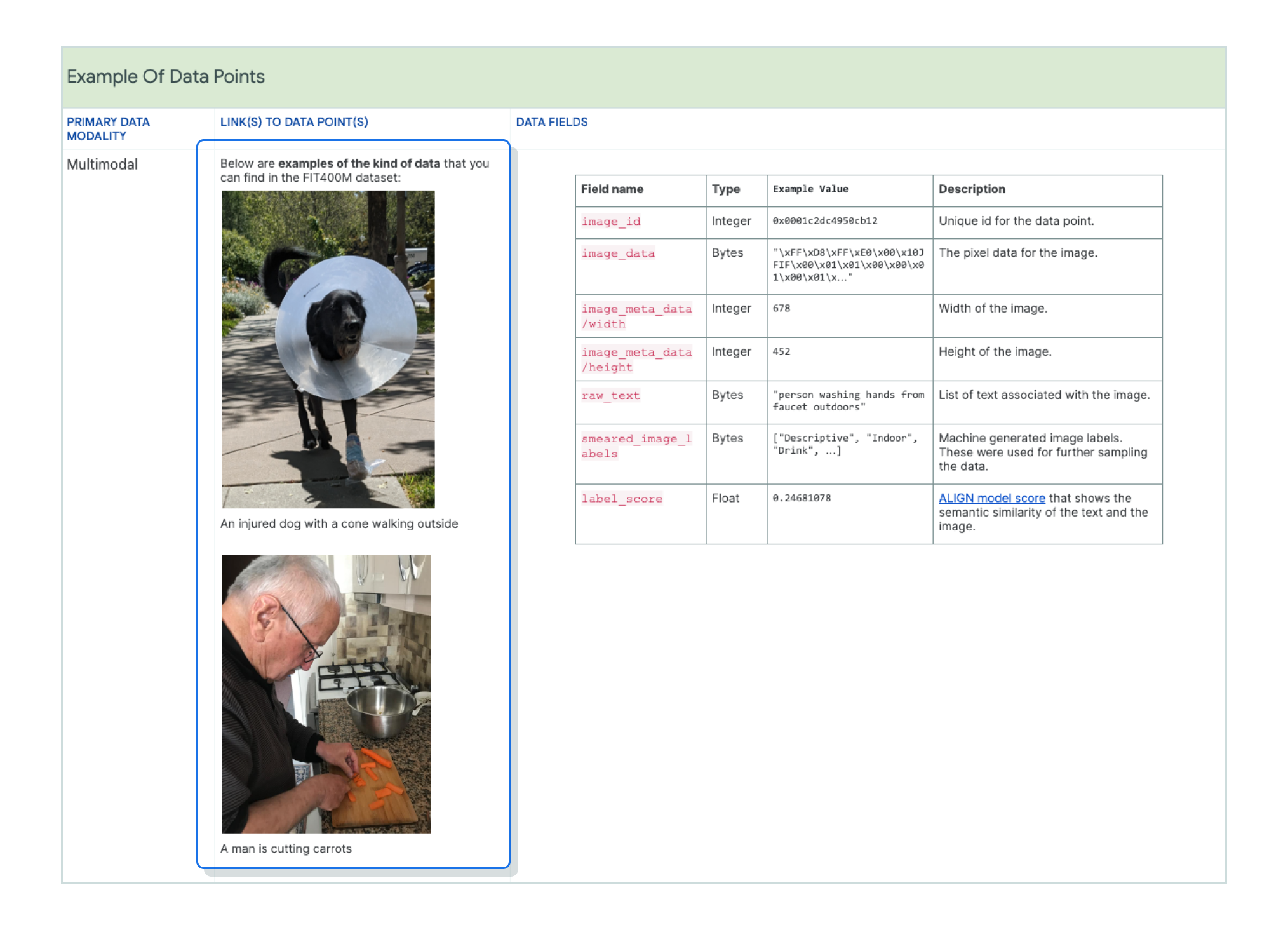Click 'The pixel data for the image.' description
Viewport: 1288px width, 932px height.
pos(1018,253)
